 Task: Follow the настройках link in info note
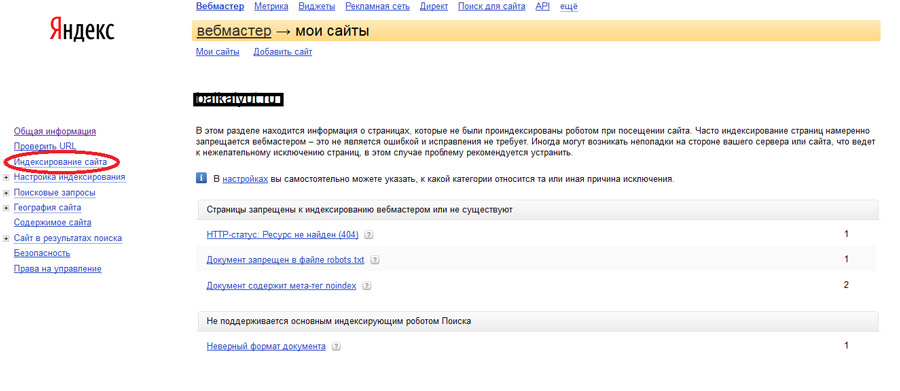245,179
